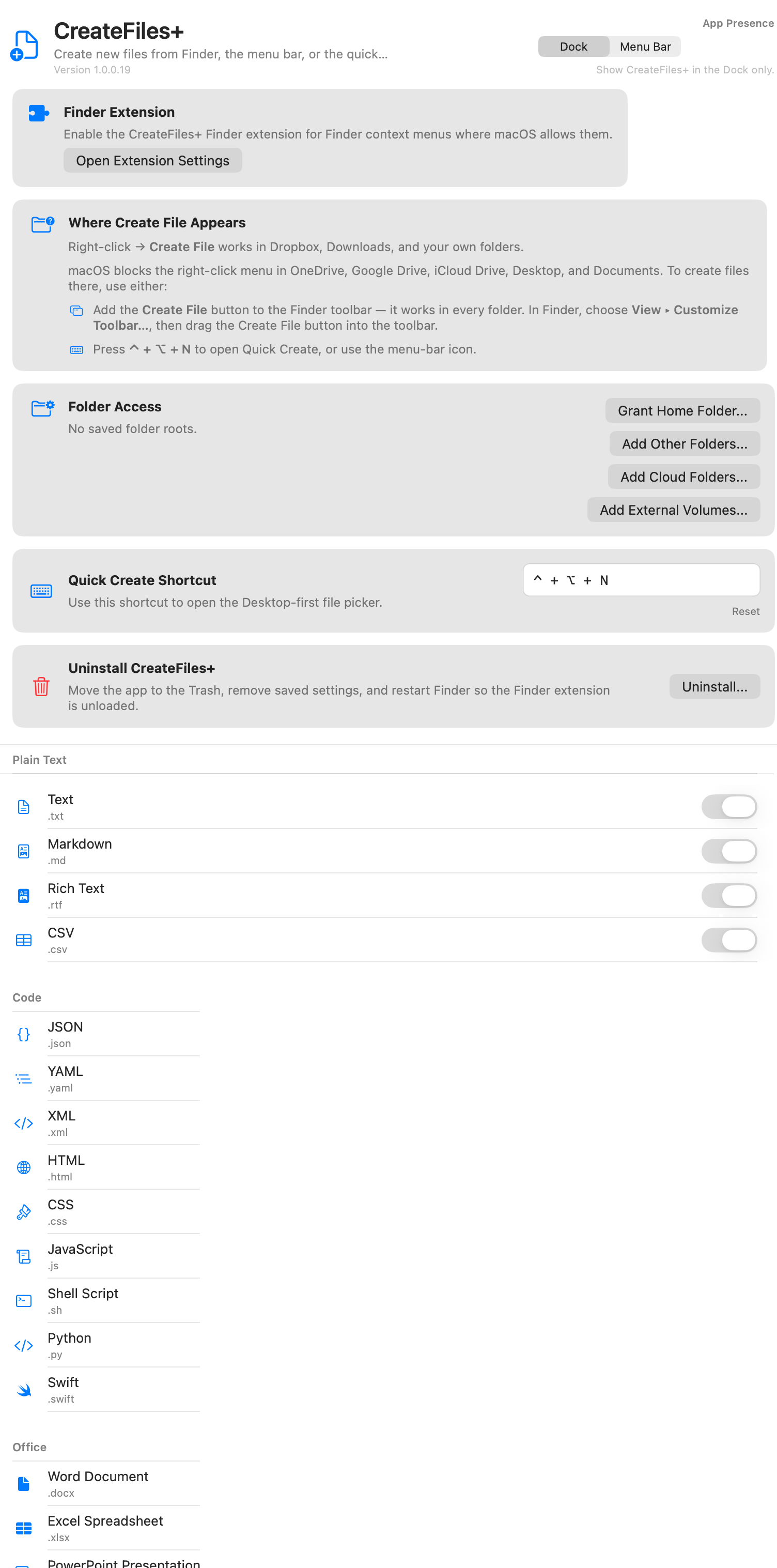Click the Shell Script terminal icon
This screenshot has width=777, height=1568.
24,1301
